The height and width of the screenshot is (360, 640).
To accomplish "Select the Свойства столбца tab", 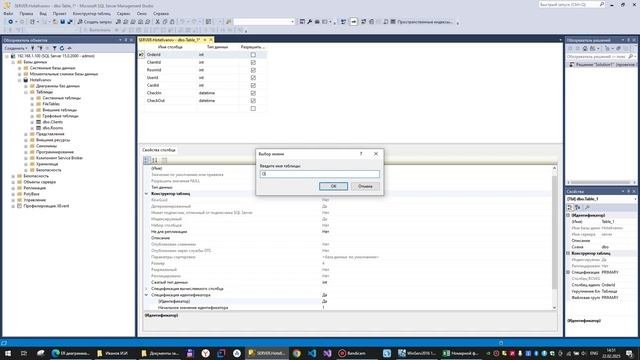I will tap(159, 150).
